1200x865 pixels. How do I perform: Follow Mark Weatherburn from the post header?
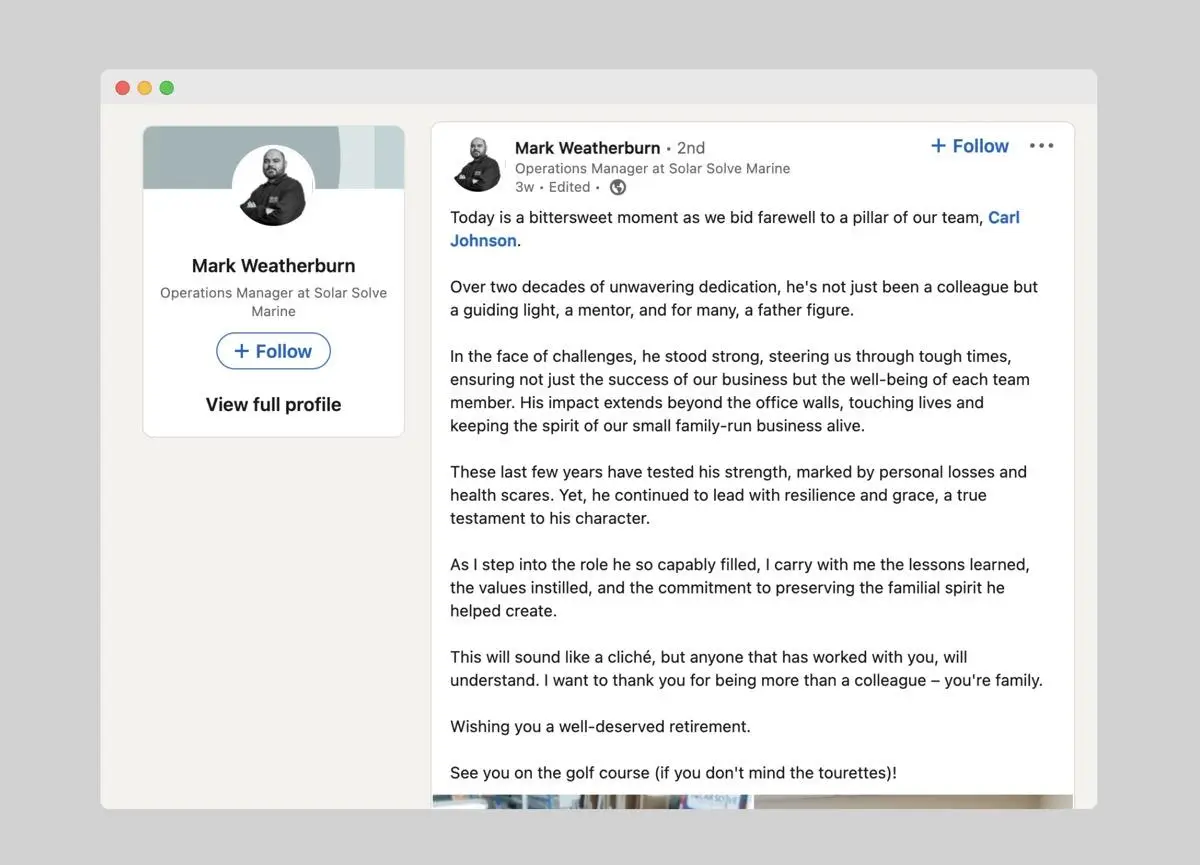(969, 146)
